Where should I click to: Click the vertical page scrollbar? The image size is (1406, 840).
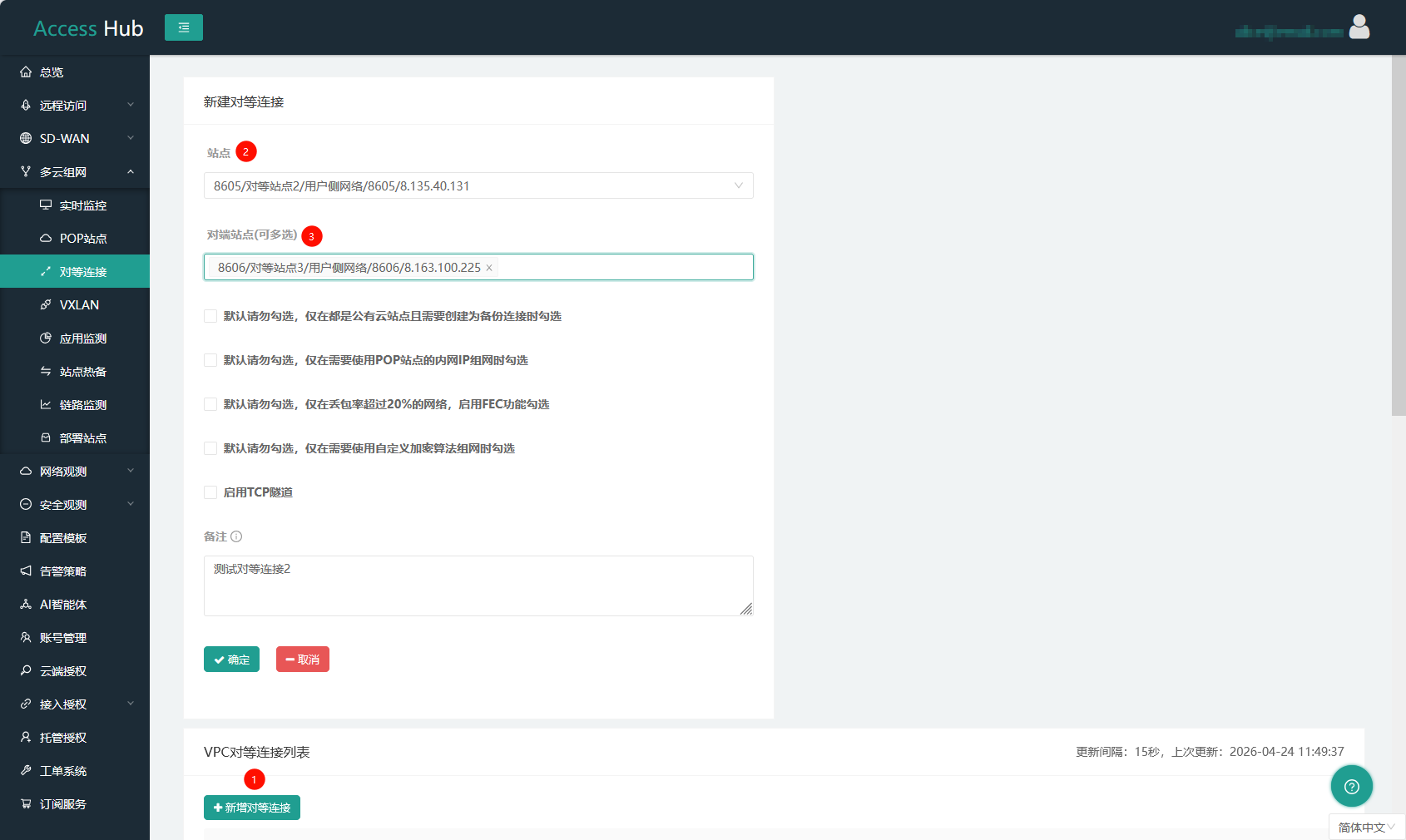click(1399, 235)
